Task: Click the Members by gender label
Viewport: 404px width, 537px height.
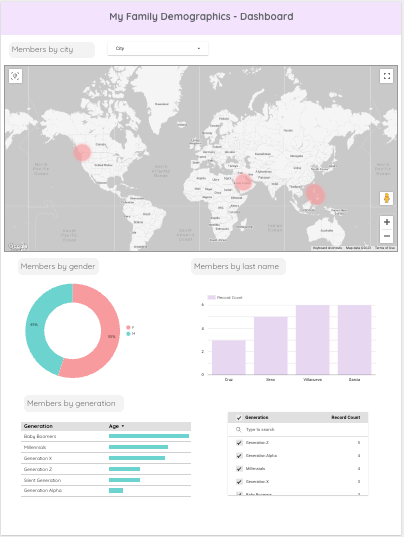Action: (x=58, y=266)
